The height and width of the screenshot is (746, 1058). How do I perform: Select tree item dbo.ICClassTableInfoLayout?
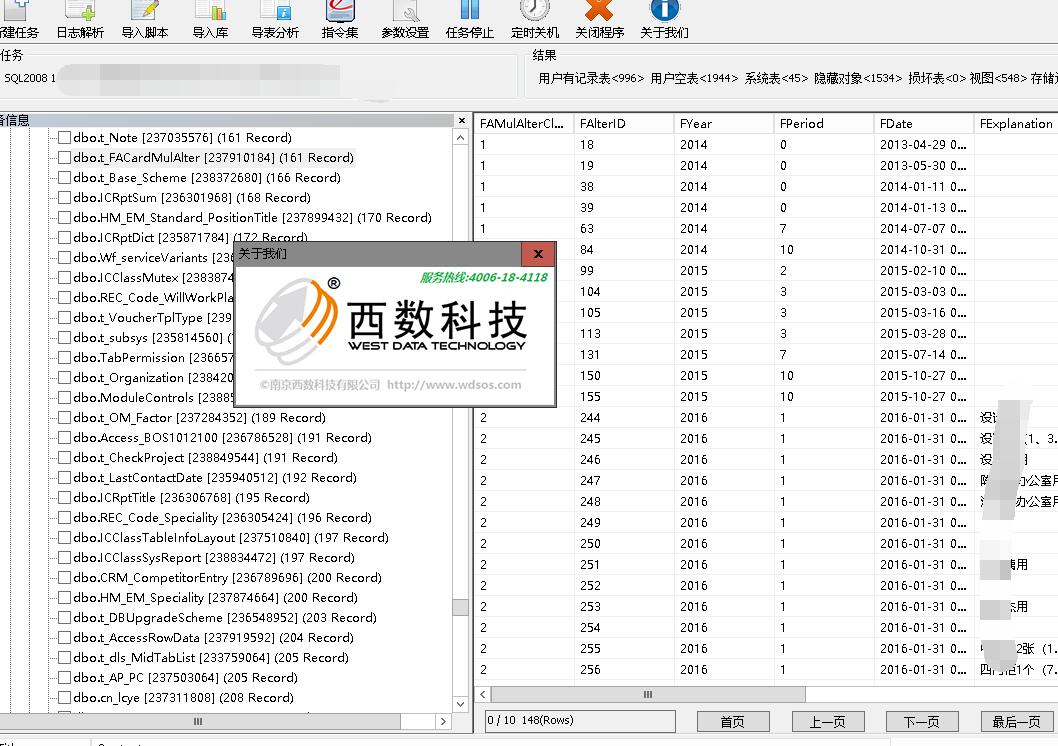pyautogui.click(x=231, y=538)
